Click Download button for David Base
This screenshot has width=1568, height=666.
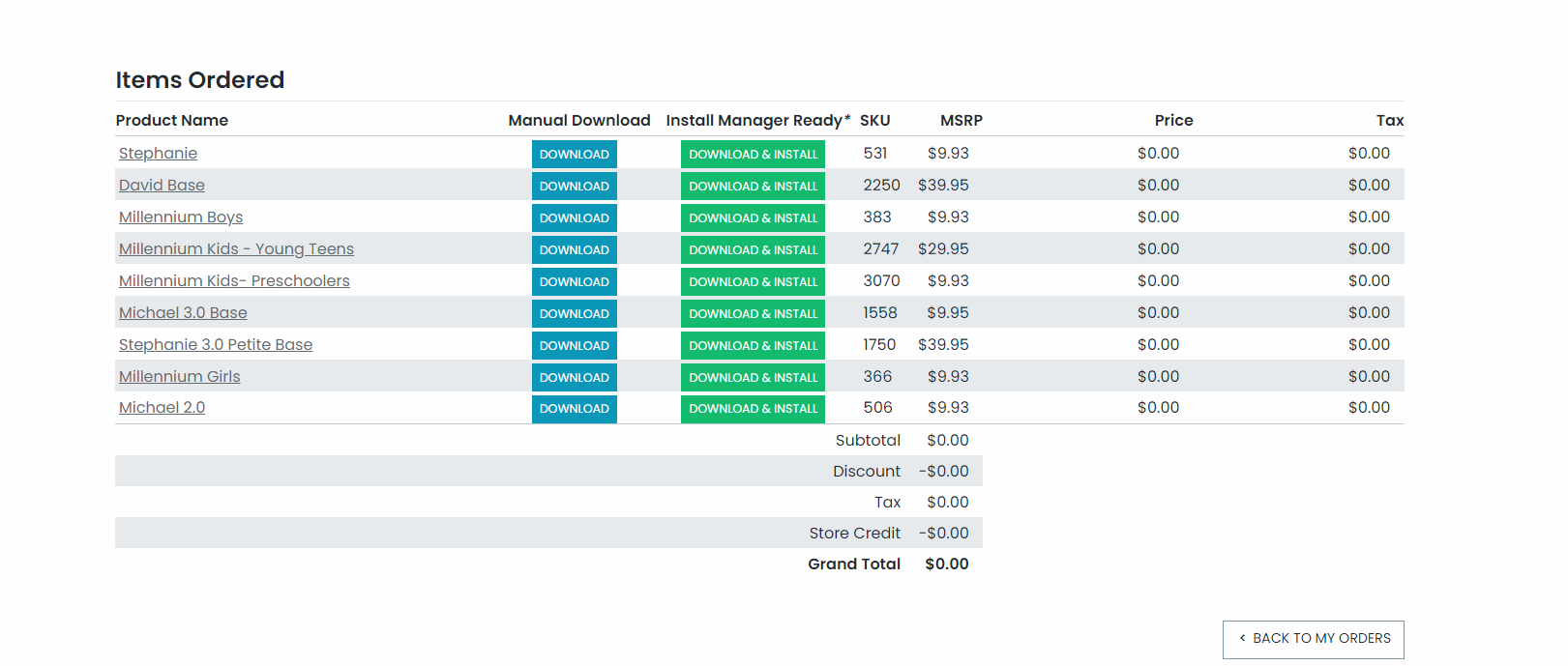[x=574, y=187]
